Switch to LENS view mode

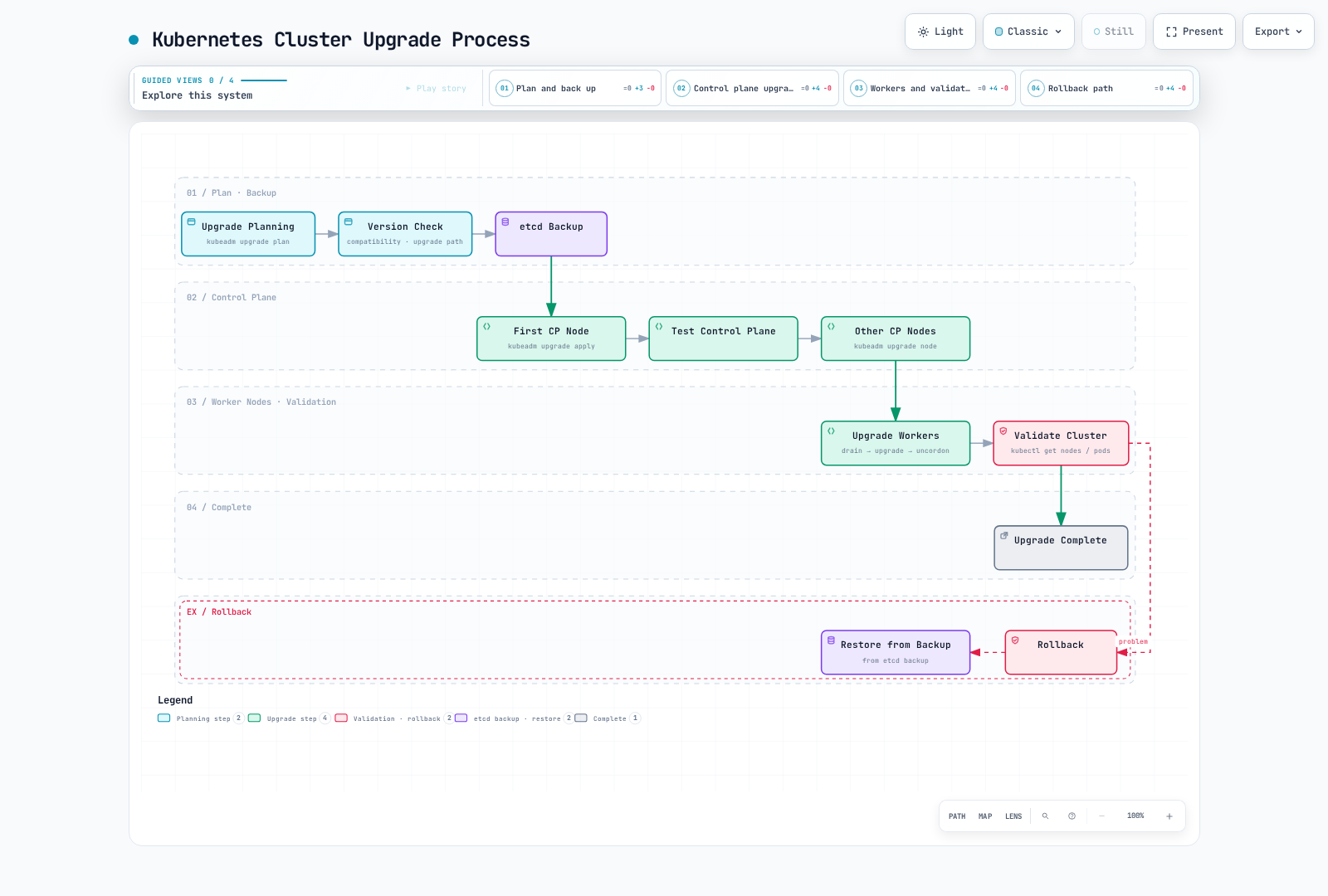click(x=1013, y=816)
